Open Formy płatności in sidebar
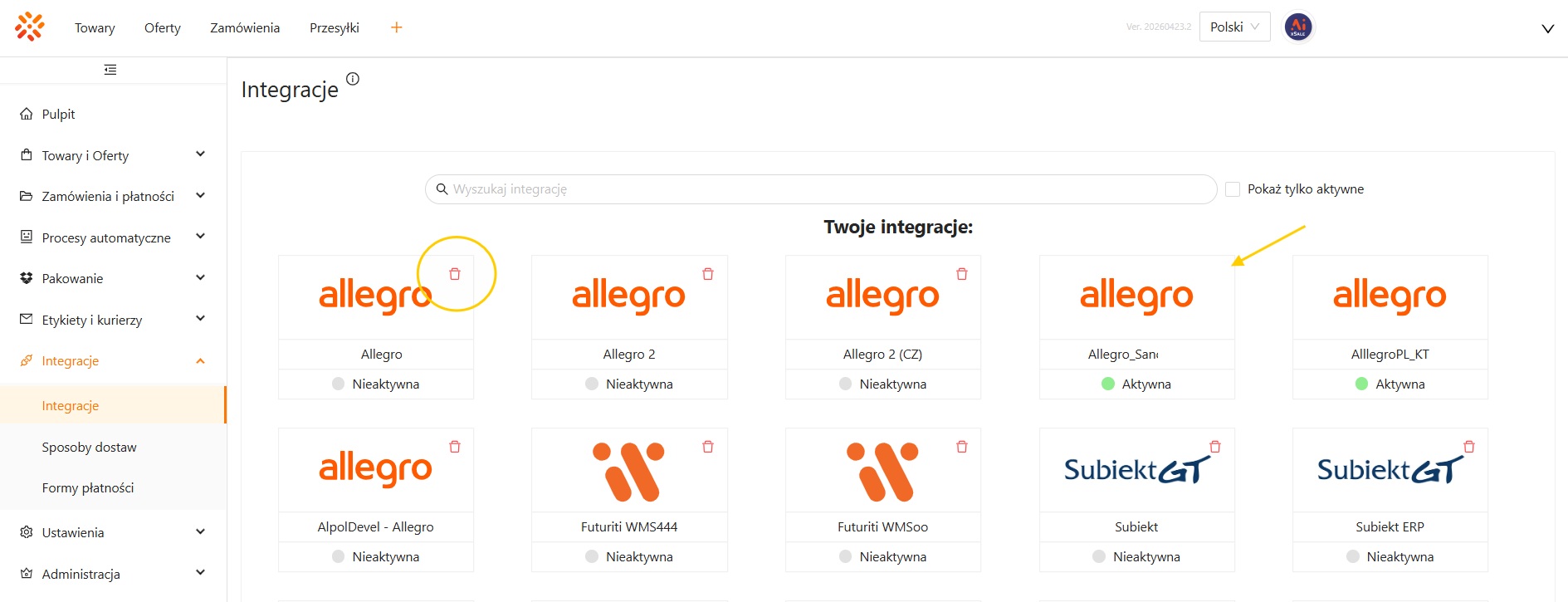 click(88, 487)
